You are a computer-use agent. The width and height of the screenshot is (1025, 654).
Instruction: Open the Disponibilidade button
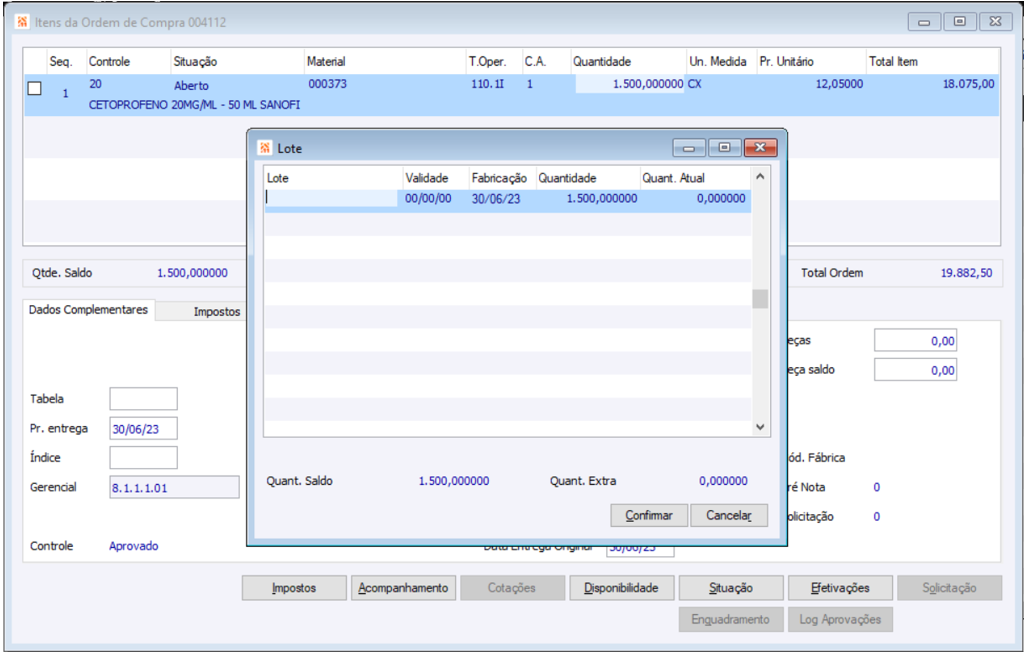click(x=622, y=588)
